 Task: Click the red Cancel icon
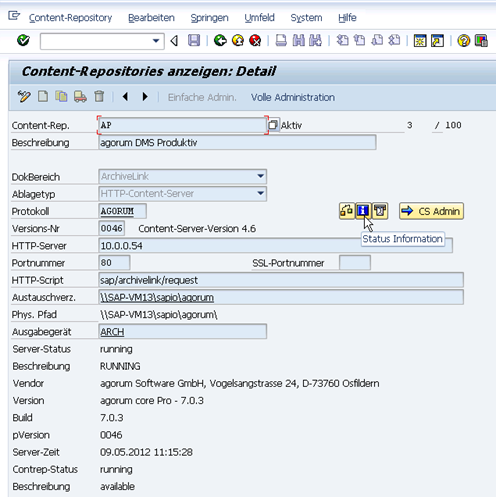[x=255, y=41]
